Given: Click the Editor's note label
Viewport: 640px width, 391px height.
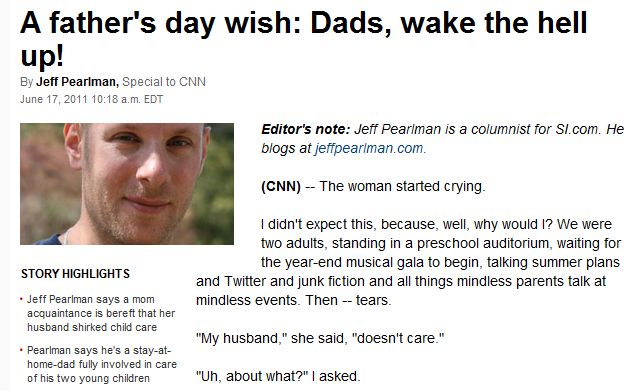Looking at the screenshot, I should click(306, 129).
